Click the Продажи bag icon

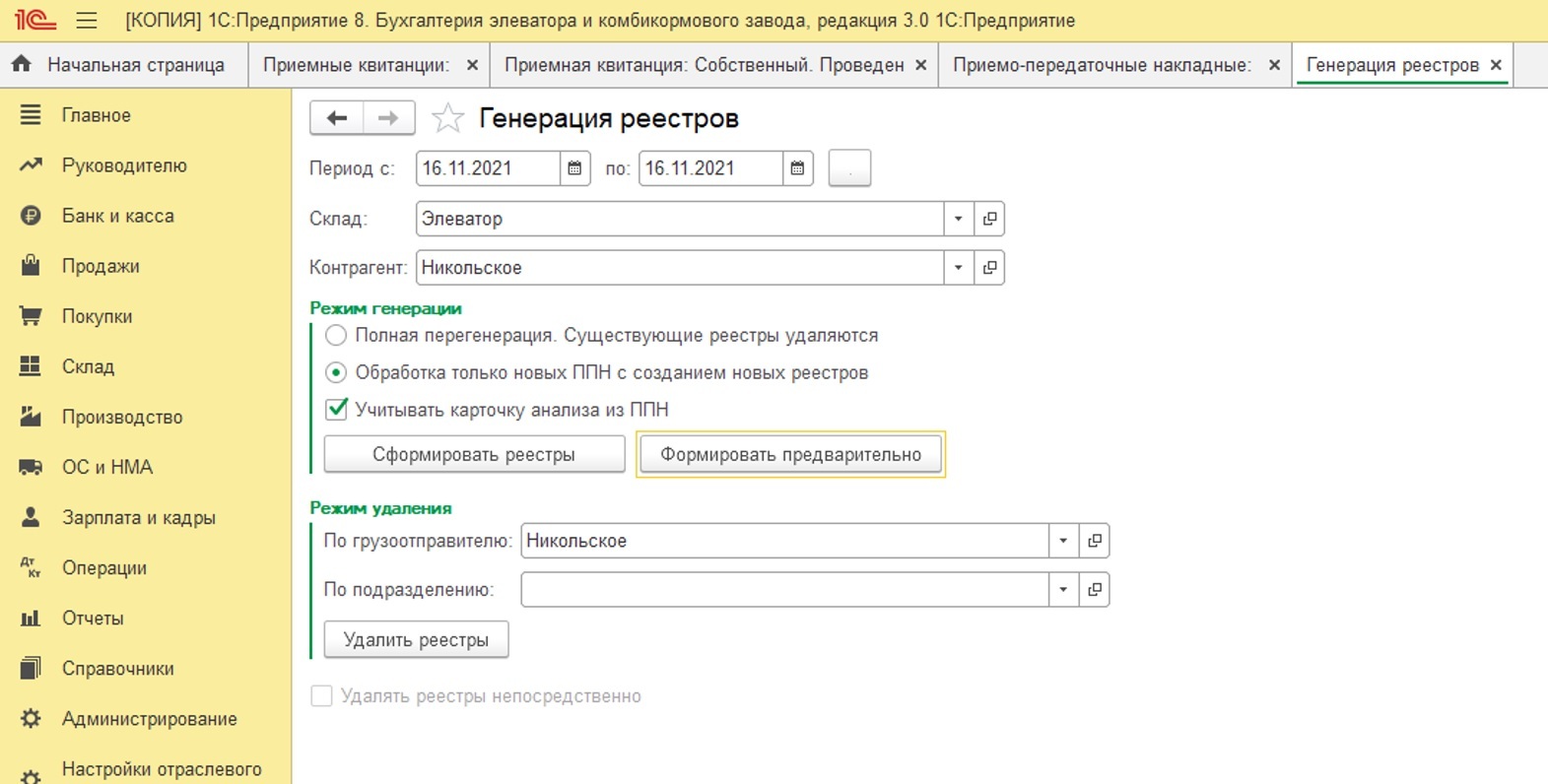click(x=31, y=266)
